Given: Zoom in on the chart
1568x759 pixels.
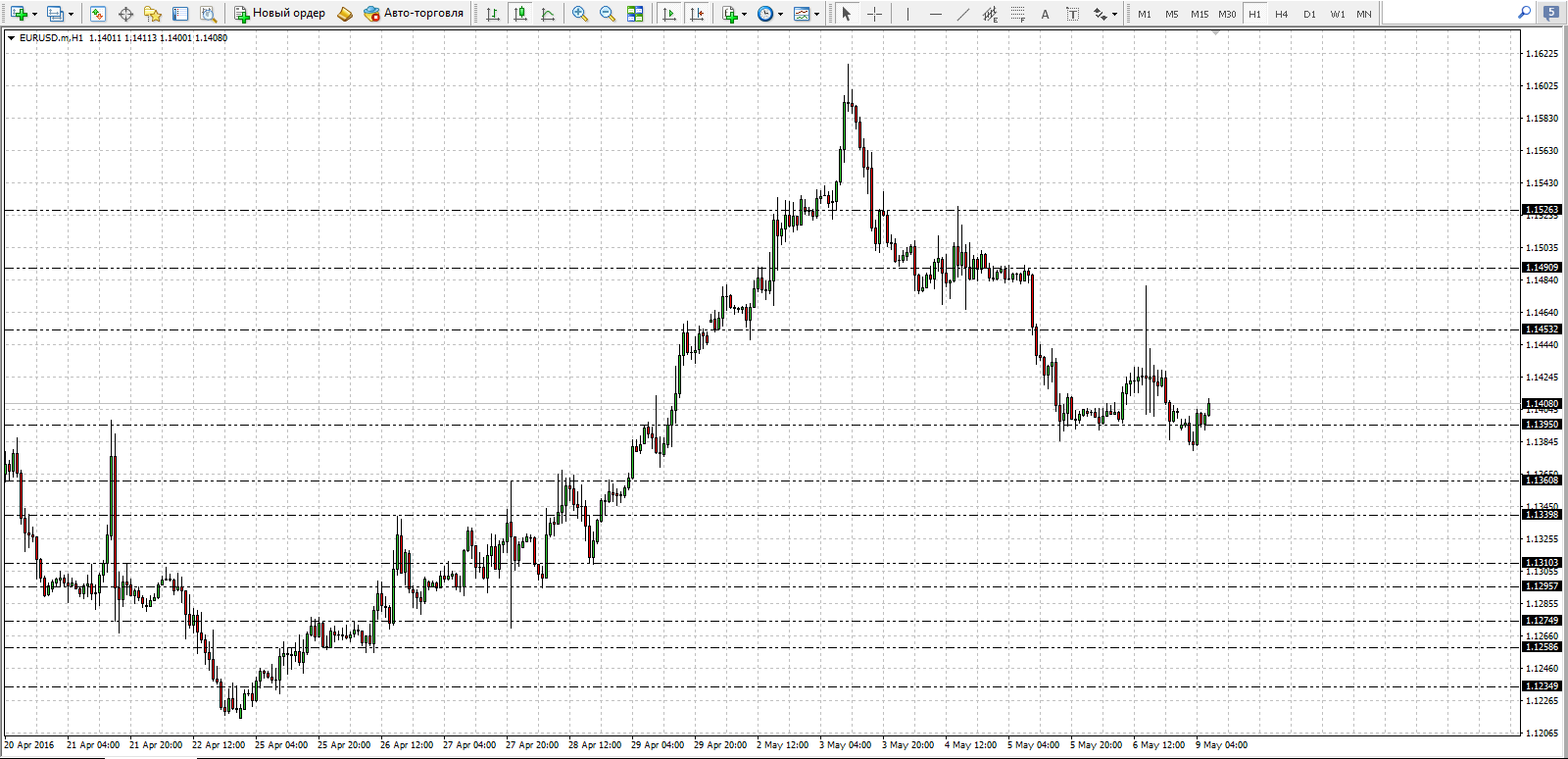Looking at the screenshot, I should (x=580, y=14).
